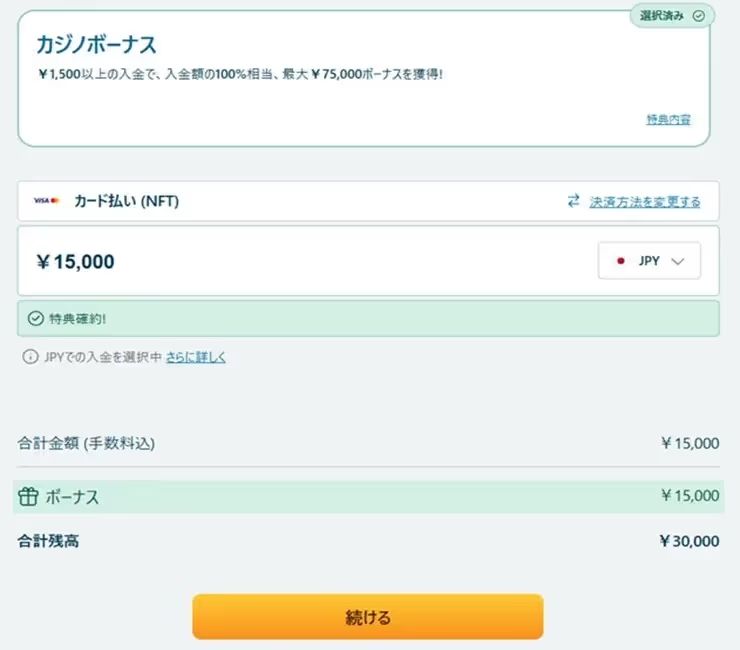
Task: Click the 特典確約! confirmation banner
Action: coord(368,319)
